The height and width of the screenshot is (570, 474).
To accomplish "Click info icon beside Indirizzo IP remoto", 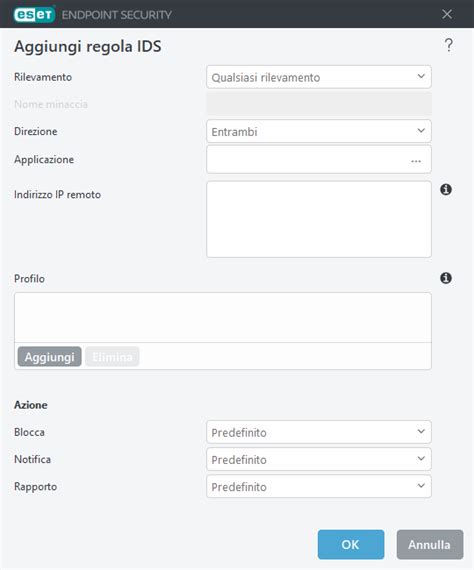I will tap(446, 189).
